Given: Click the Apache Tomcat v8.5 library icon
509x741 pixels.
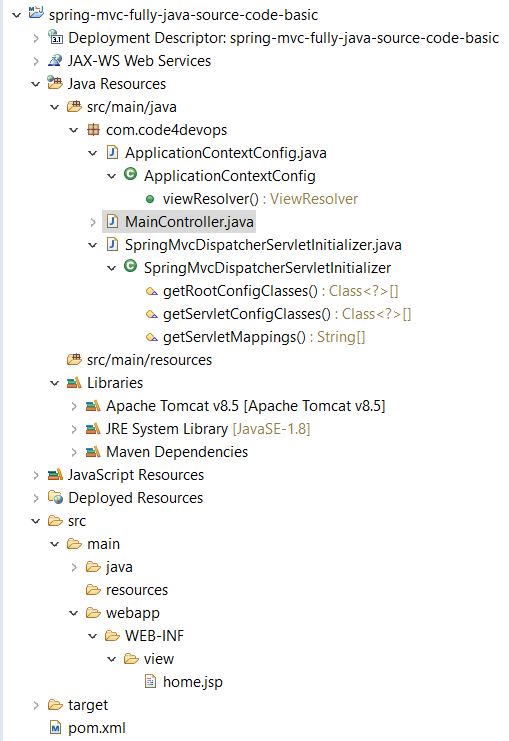Looking at the screenshot, I should 93,406.
